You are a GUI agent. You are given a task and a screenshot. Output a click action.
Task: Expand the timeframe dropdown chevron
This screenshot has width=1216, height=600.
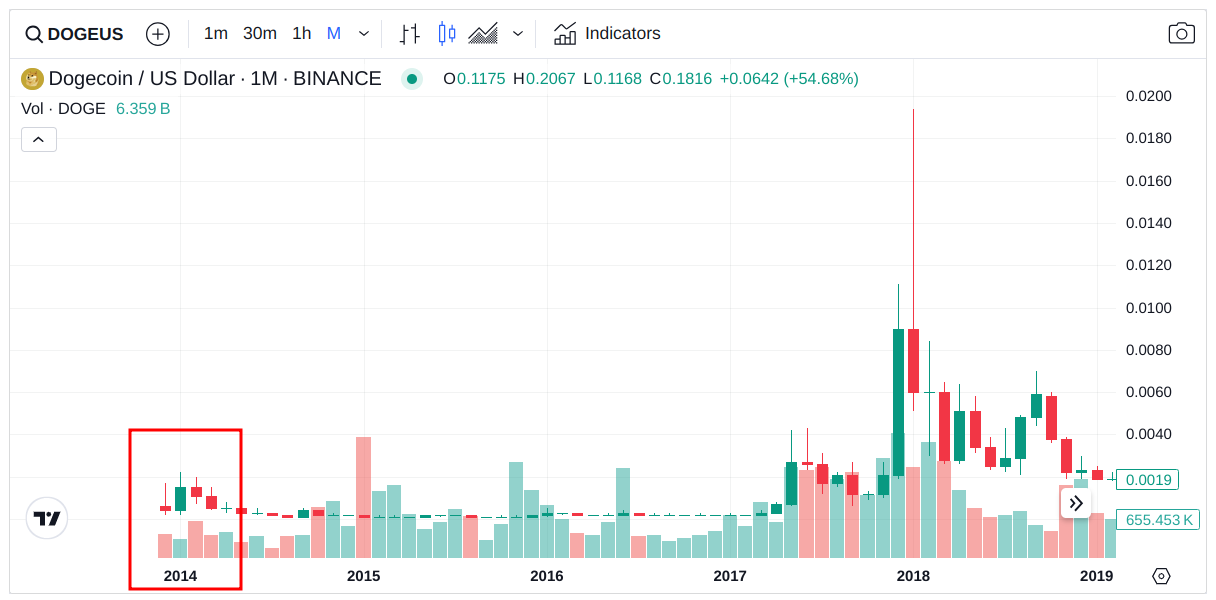coord(364,34)
